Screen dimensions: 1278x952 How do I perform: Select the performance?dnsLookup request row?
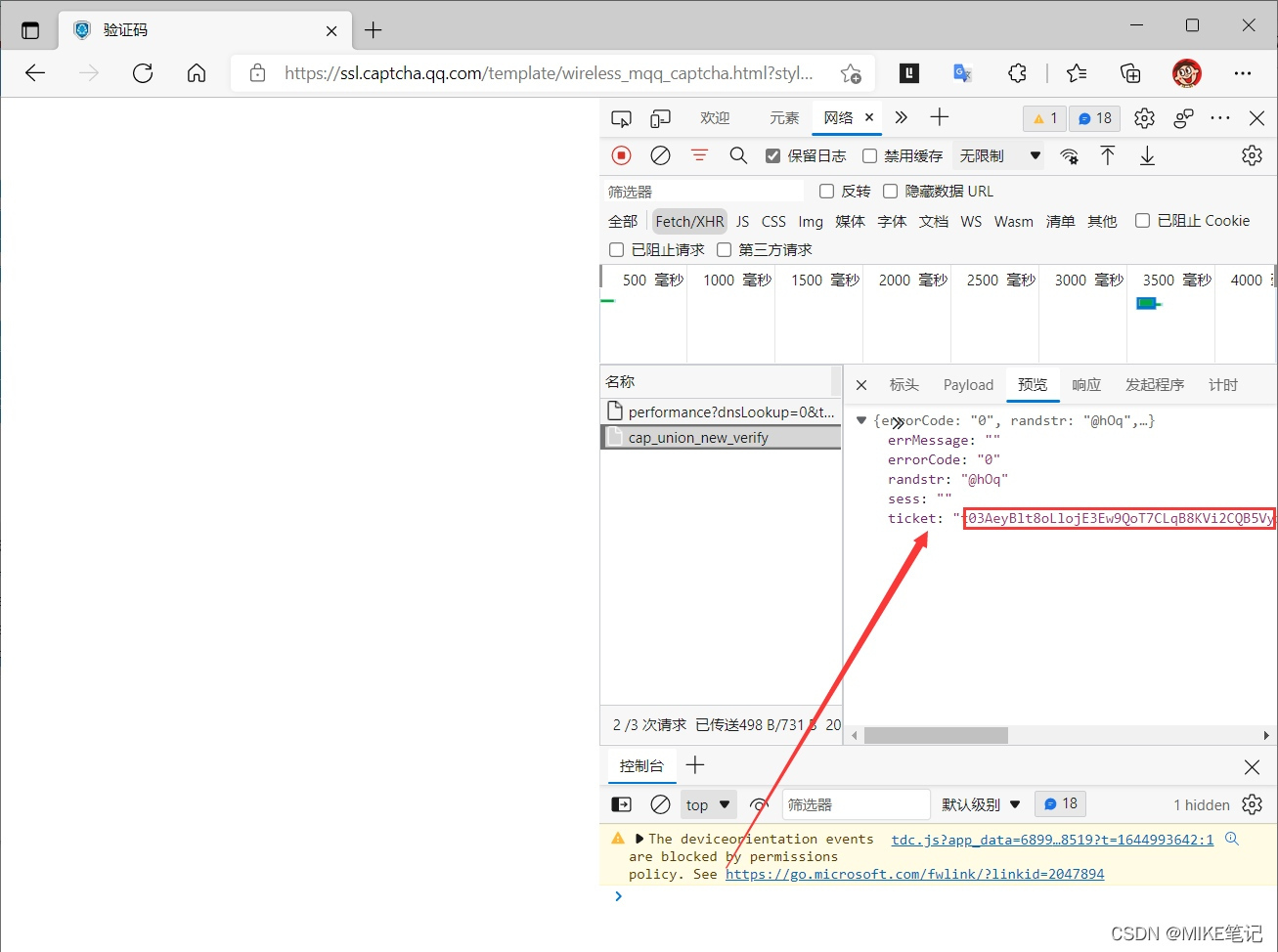tap(721, 411)
